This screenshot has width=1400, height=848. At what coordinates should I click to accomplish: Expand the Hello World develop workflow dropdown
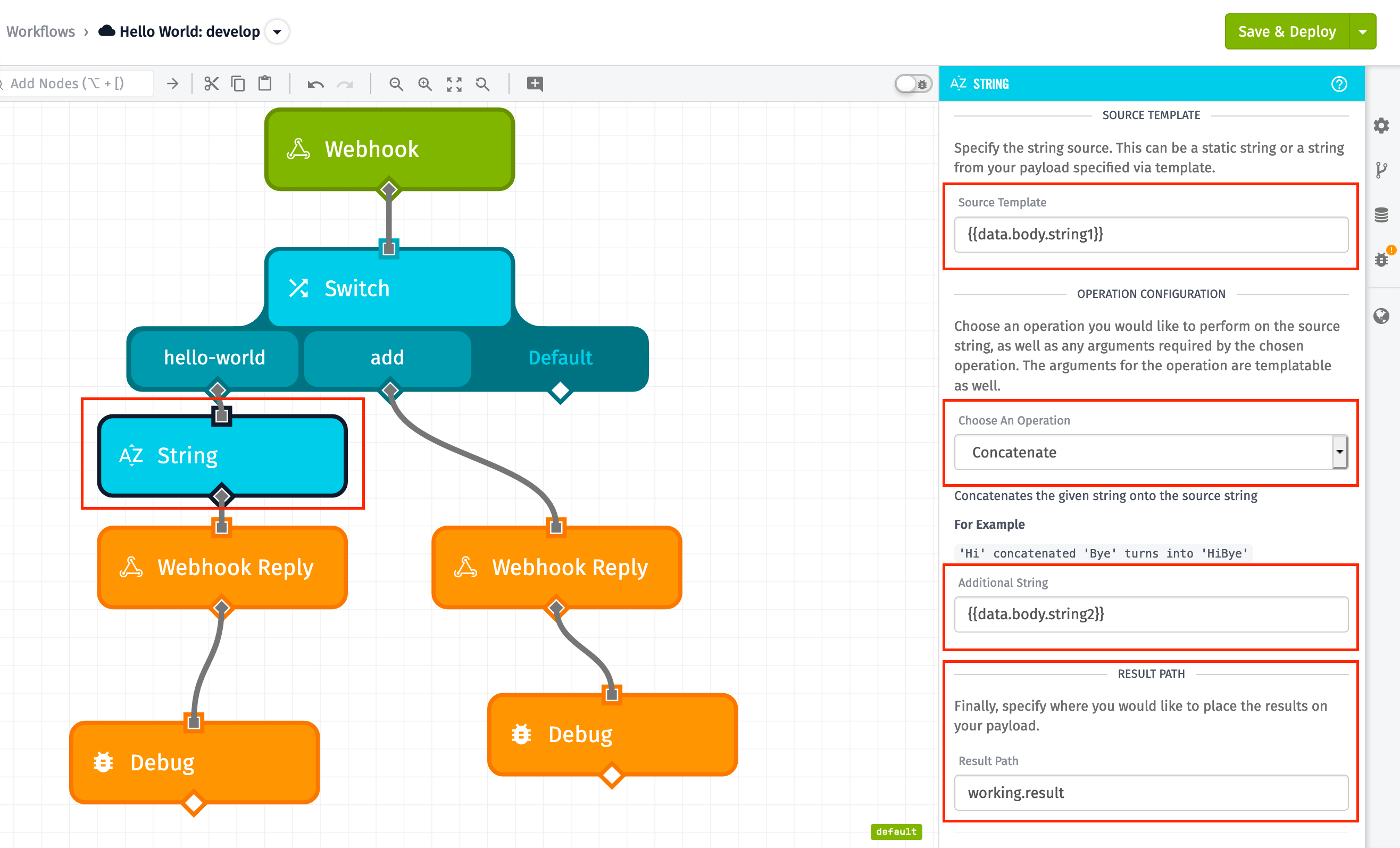[x=279, y=32]
